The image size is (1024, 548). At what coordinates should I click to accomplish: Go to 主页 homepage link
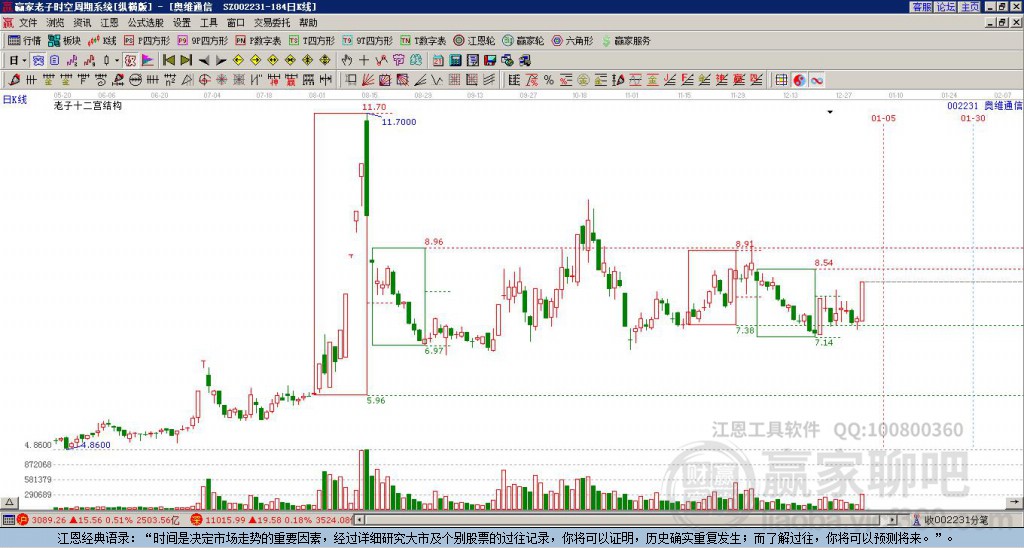coord(970,7)
